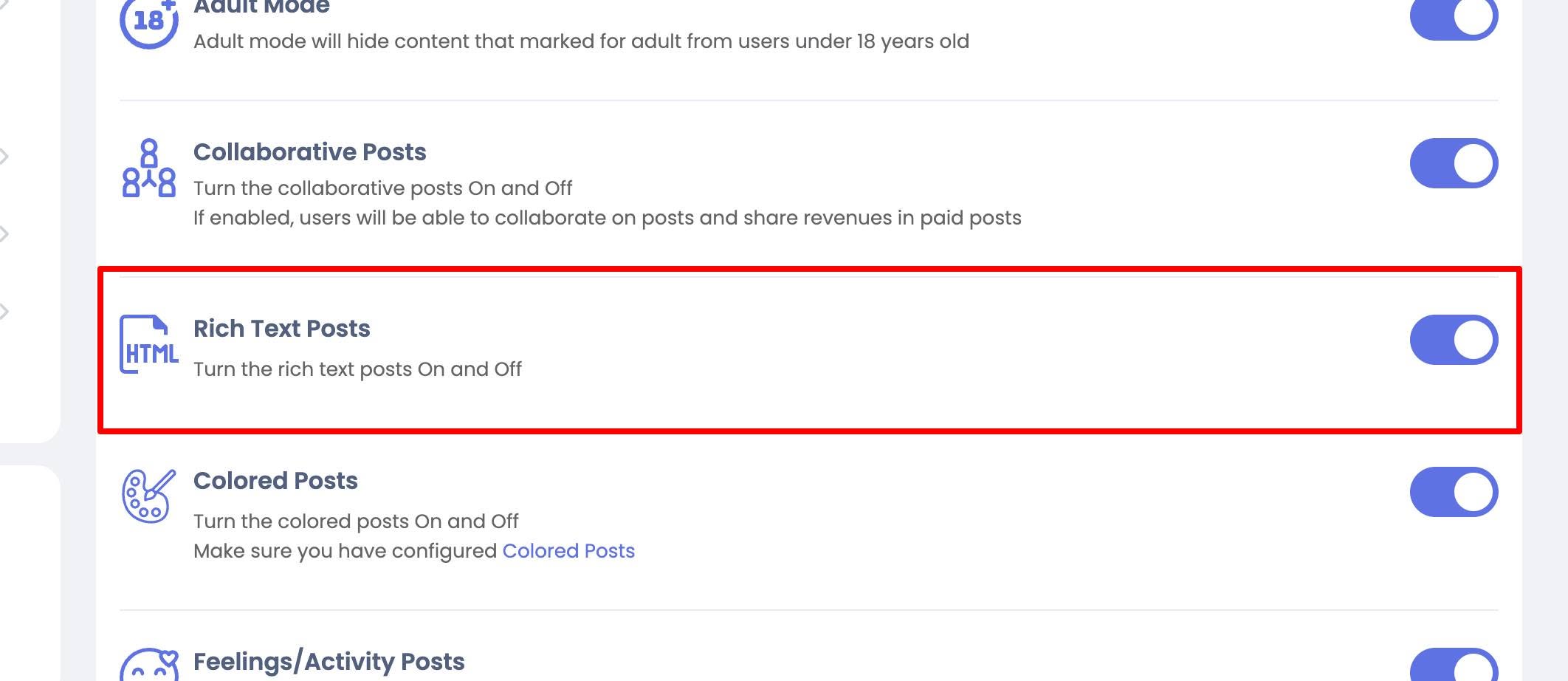Click the Collaborative Posts heading
This screenshot has height=681, width=1568.
(x=309, y=152)
